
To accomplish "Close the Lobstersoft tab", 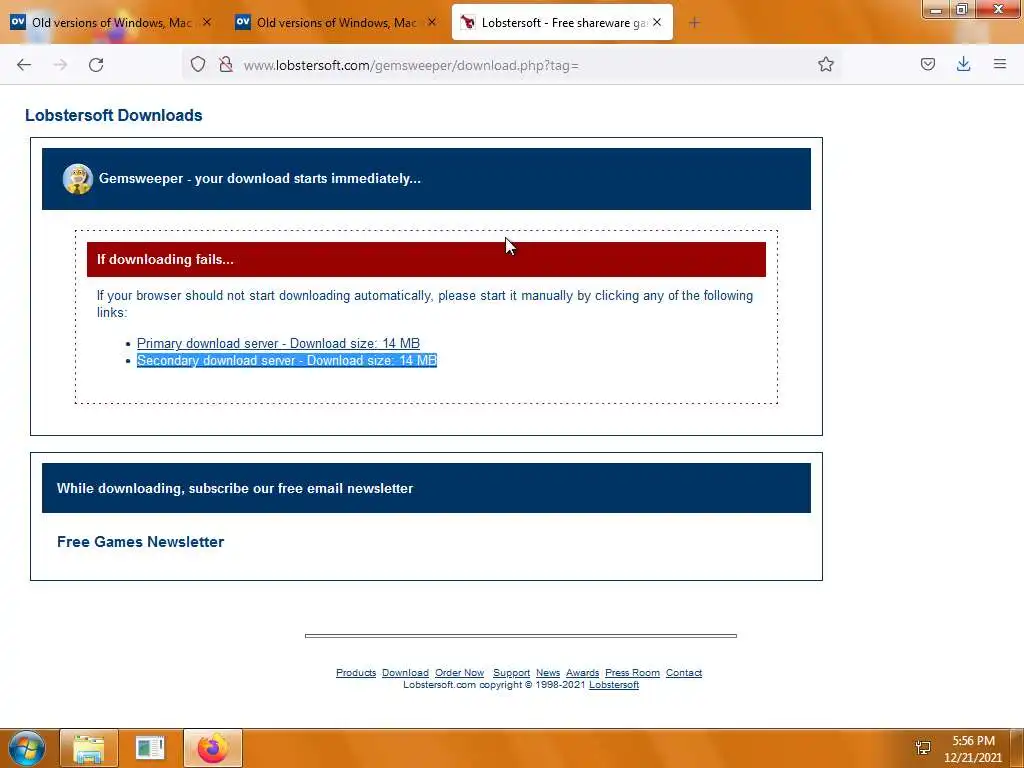I will [x=657, y=22].
